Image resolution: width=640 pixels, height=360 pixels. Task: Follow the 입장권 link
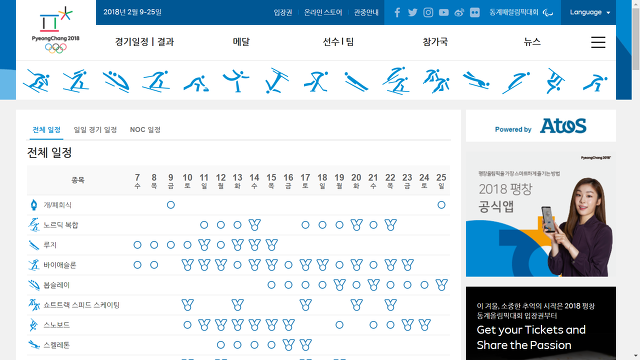283,12
